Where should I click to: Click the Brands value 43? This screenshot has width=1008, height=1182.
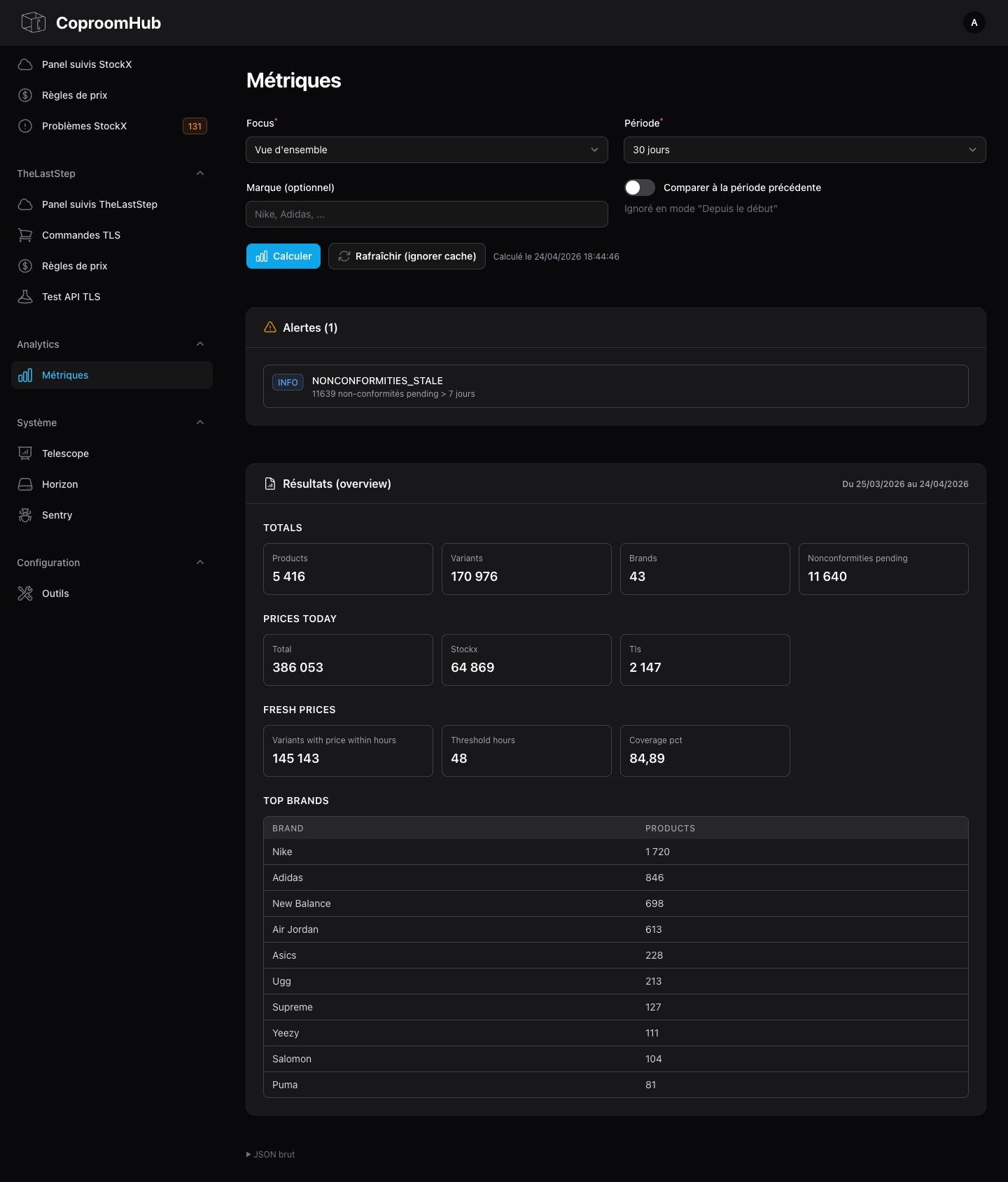pos(637,577)
